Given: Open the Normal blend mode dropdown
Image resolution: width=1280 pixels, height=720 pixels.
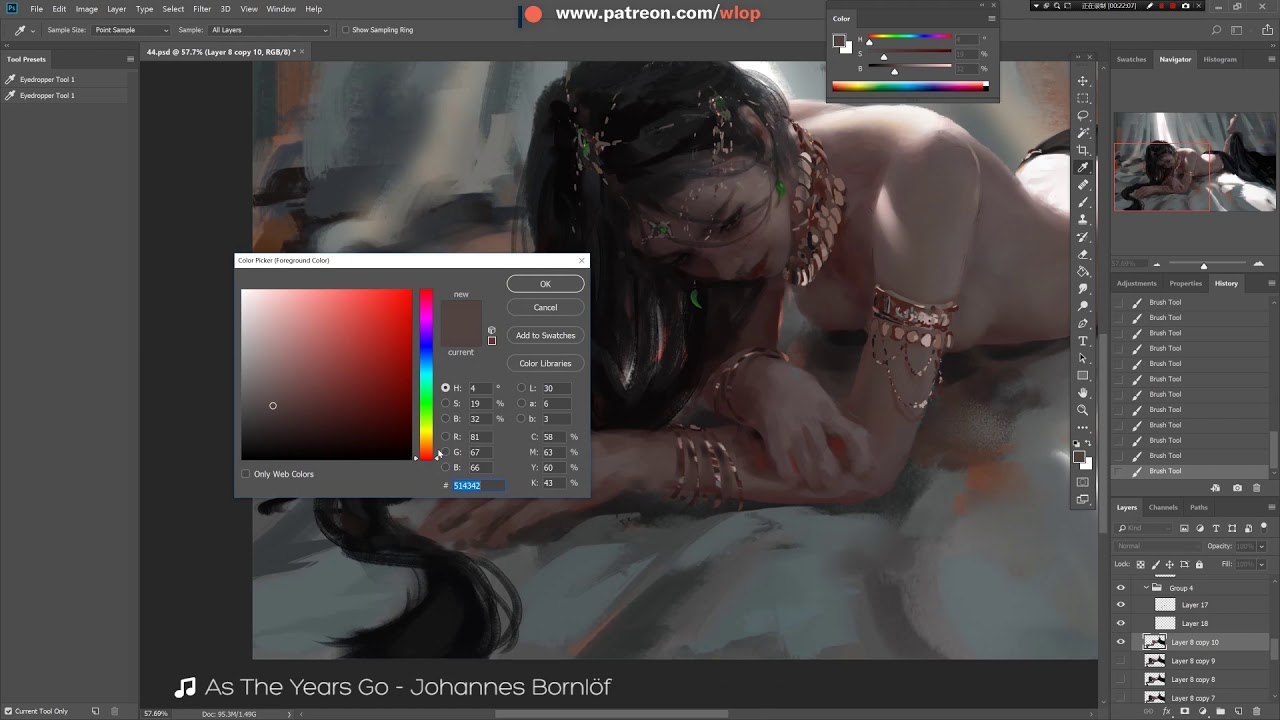Looking at the screenshot, I should click(1157, 546).
